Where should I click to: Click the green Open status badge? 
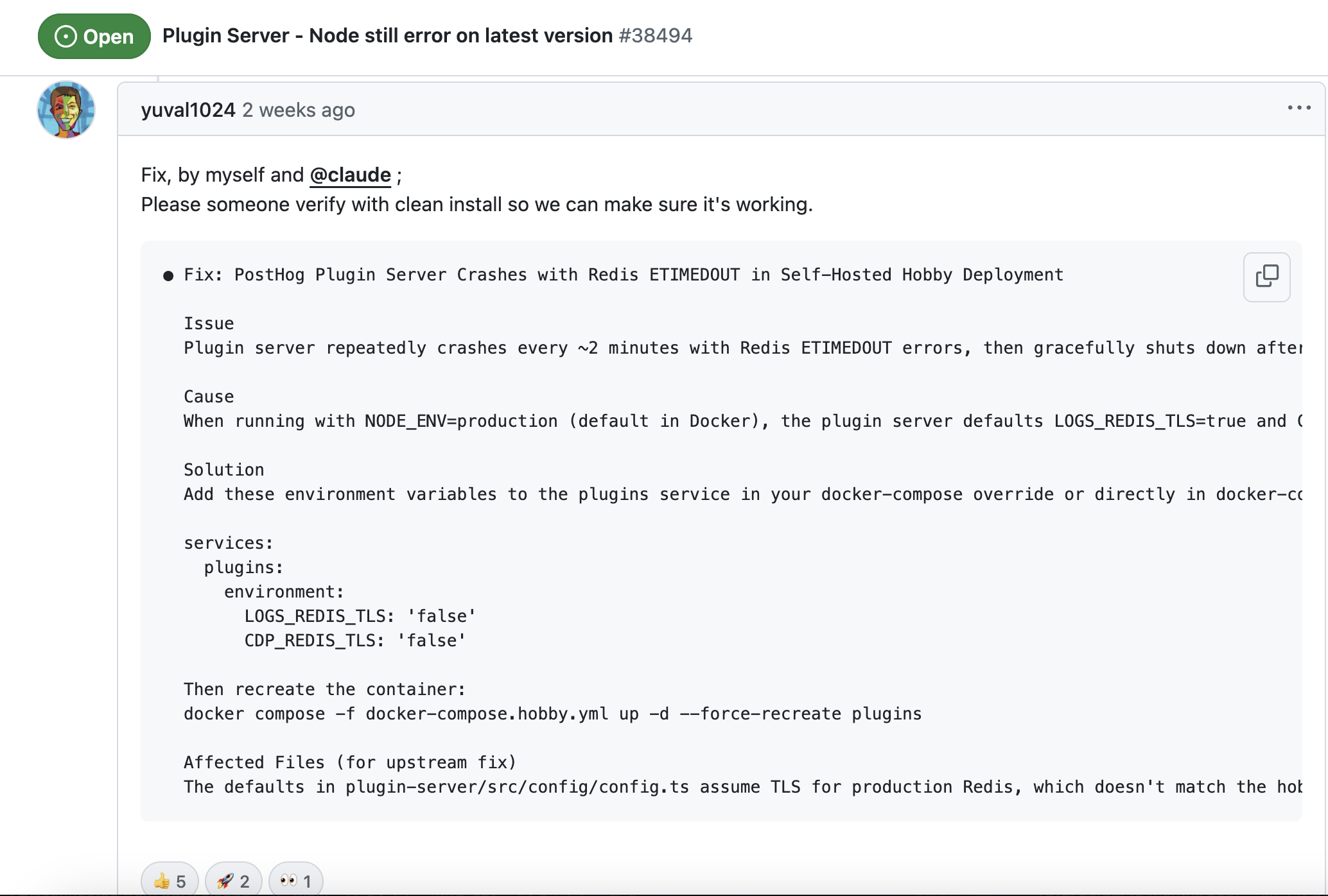[94, 37]
